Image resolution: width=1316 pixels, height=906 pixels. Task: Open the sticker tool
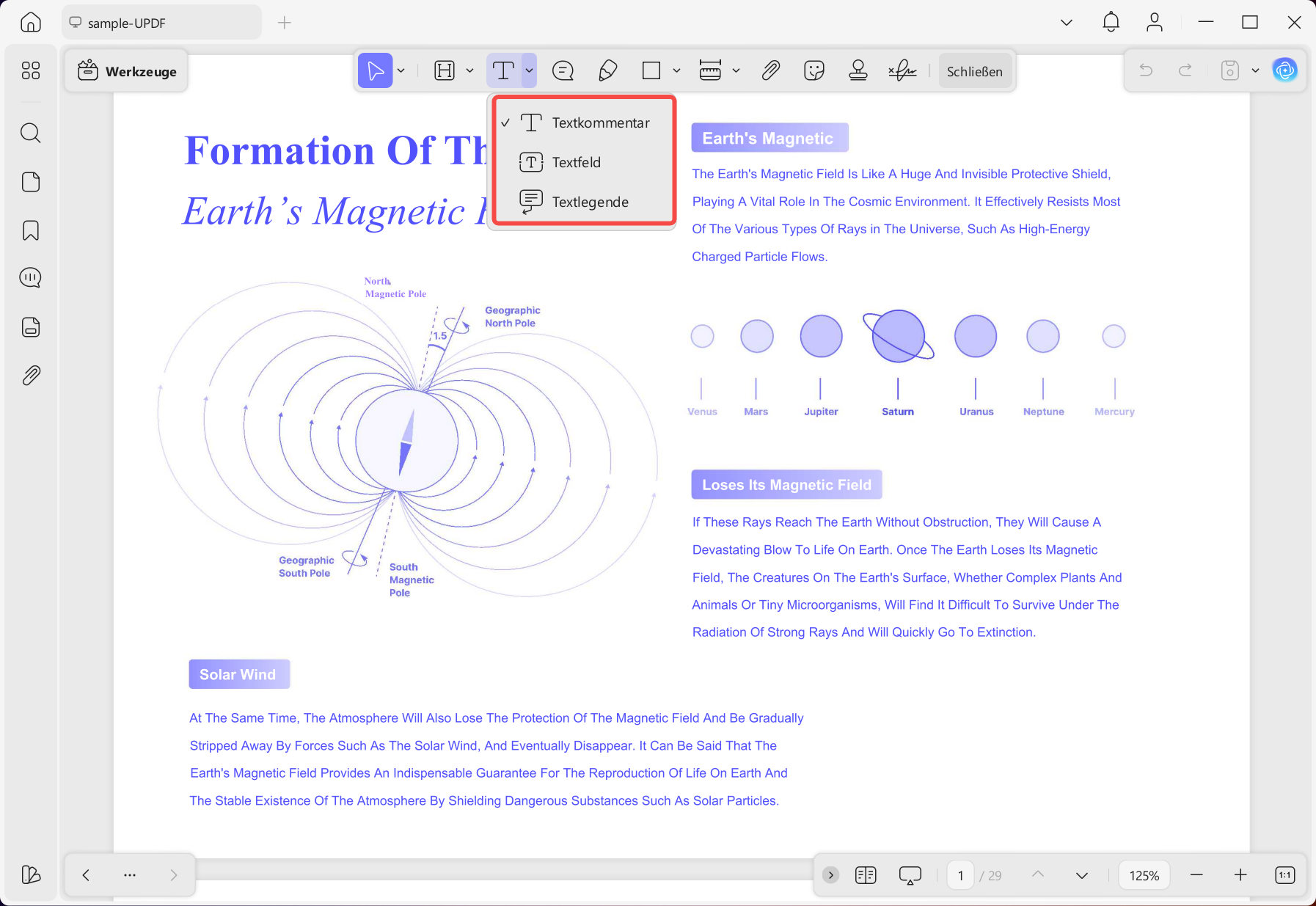coord(814,70)
